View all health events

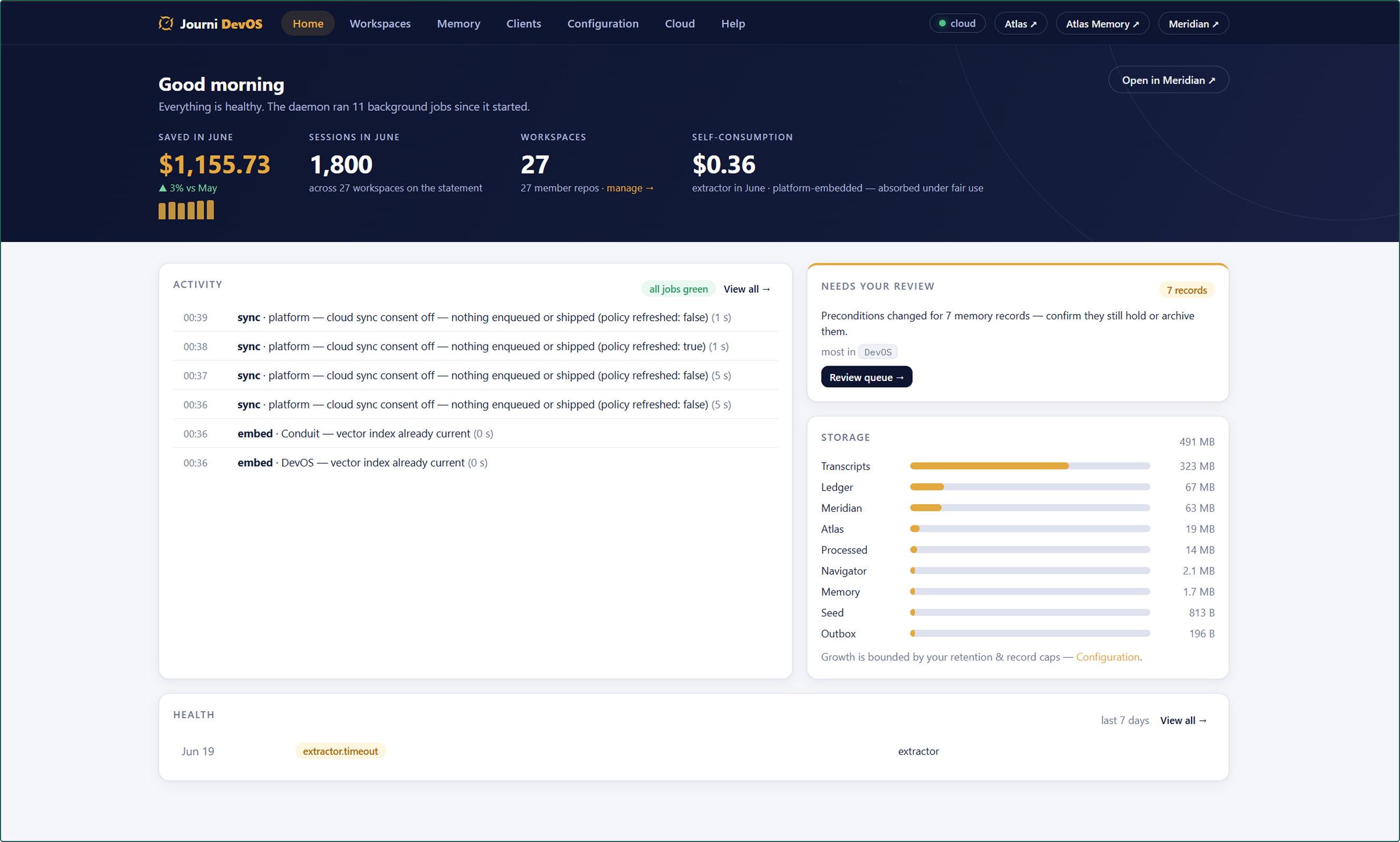[1183, 721]
